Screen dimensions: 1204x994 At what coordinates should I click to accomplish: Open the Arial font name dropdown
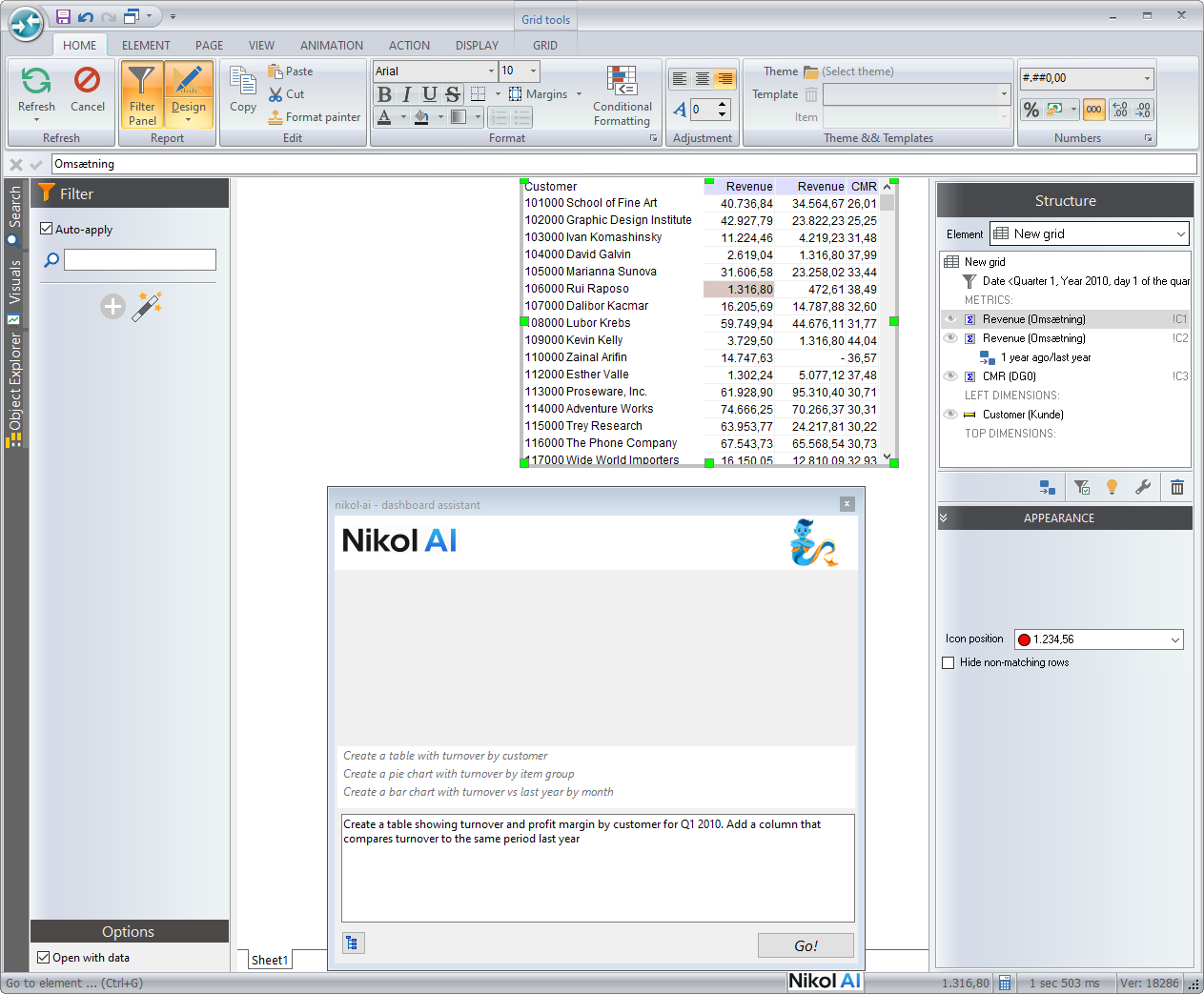491,71
